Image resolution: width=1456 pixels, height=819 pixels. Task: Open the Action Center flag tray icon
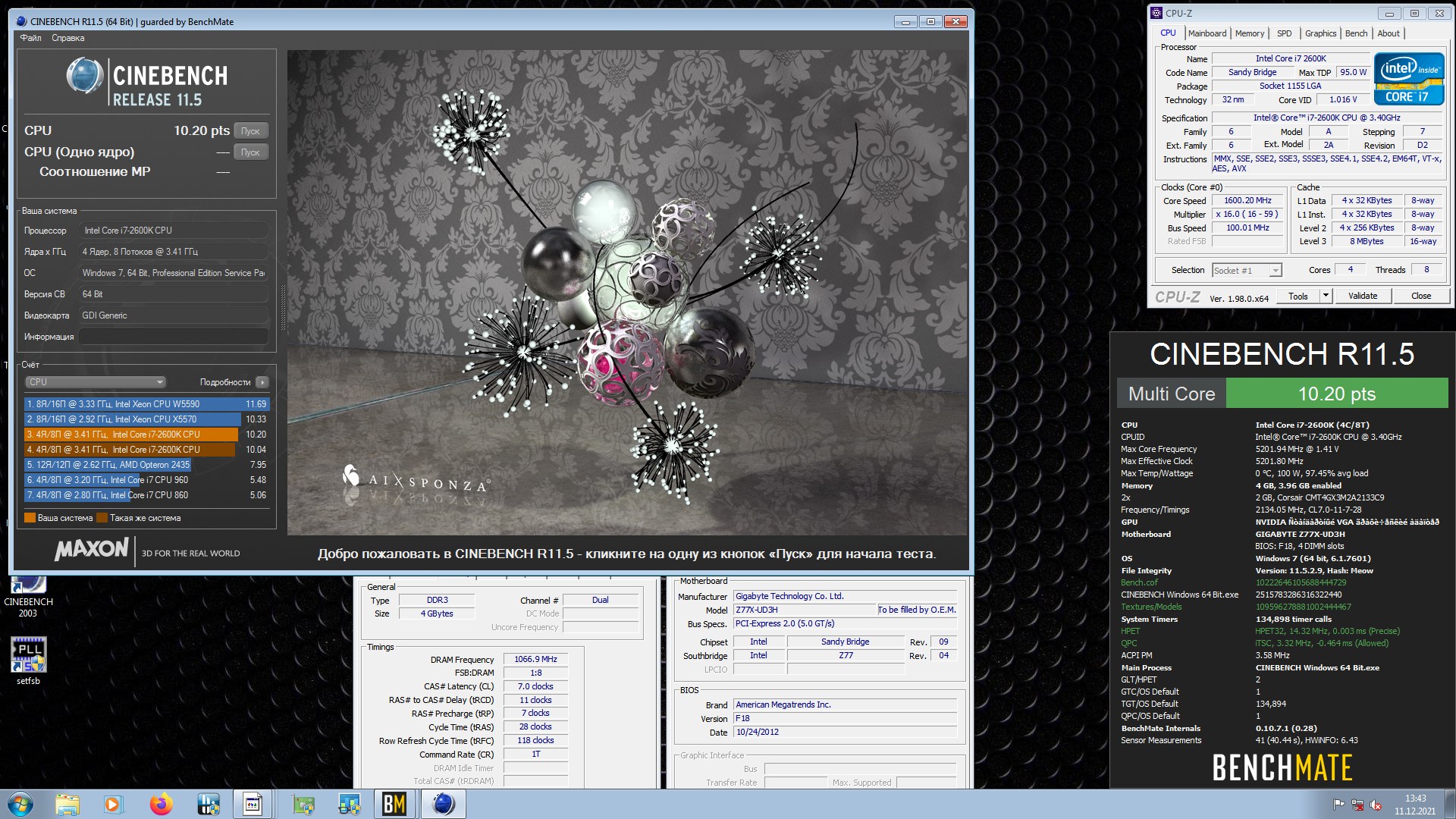tap(1338, 805)
